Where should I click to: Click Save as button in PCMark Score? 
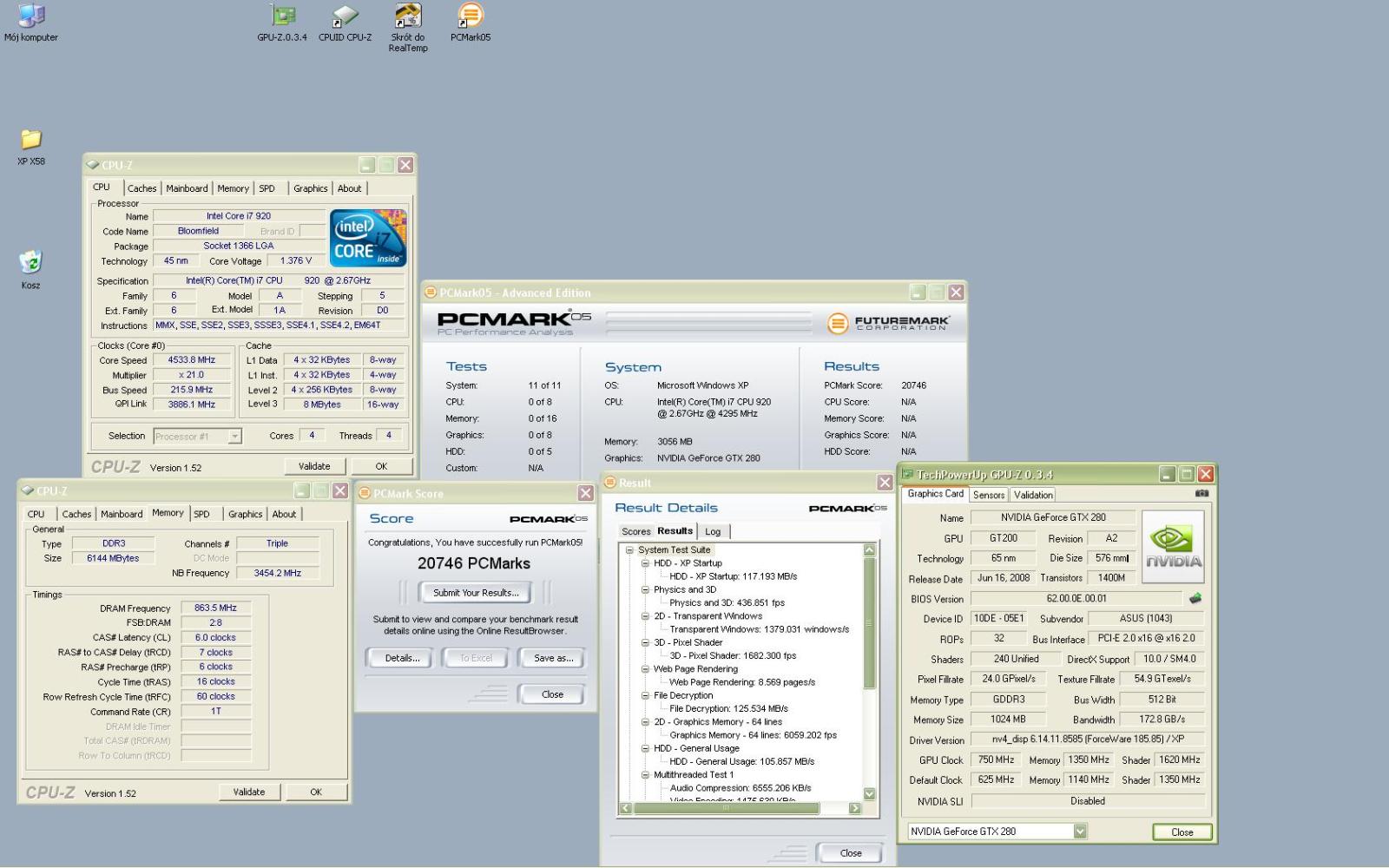pyautogui.click(x=553, y=658)
